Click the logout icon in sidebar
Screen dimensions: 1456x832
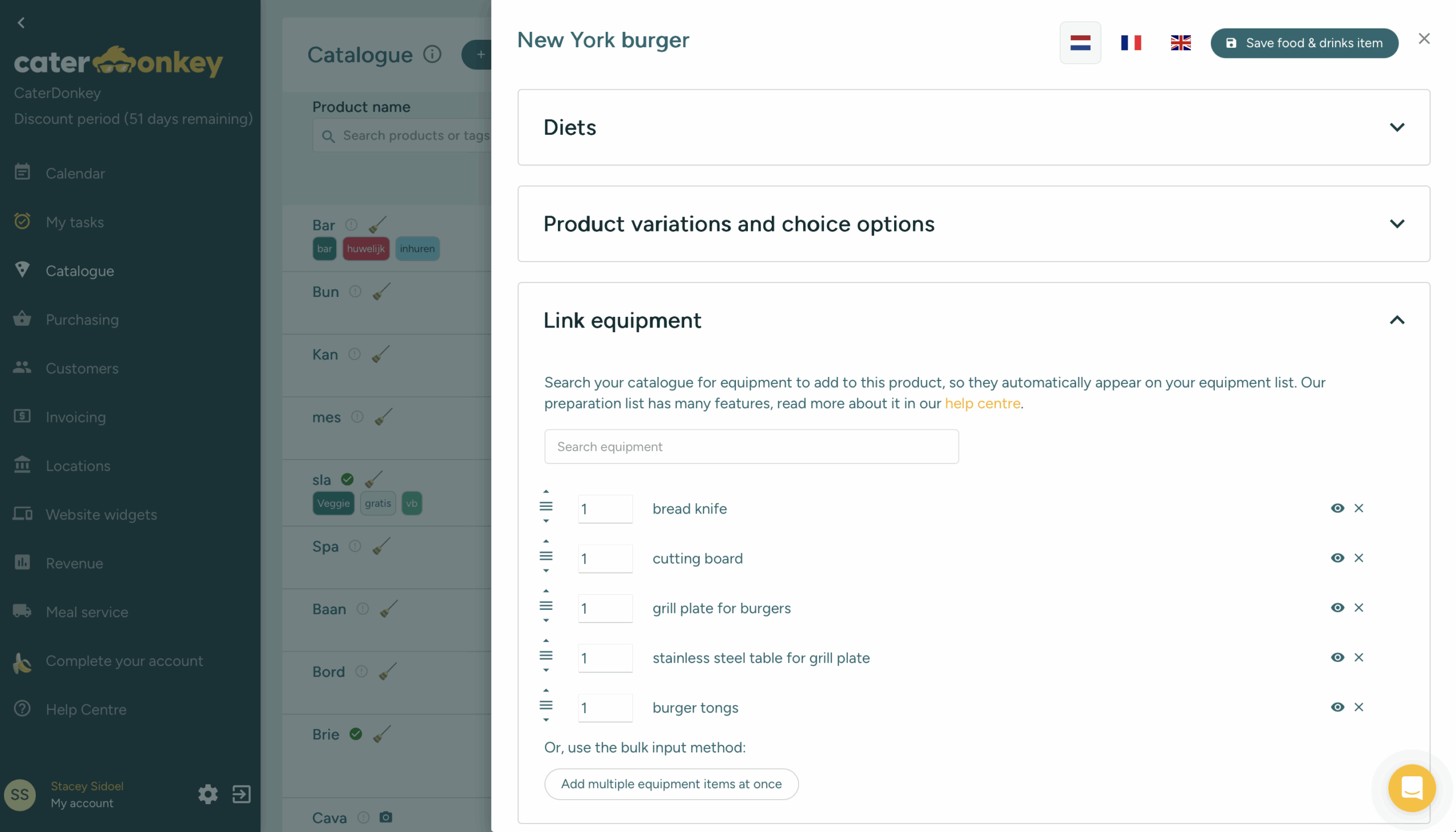click(x=241, y=794)
